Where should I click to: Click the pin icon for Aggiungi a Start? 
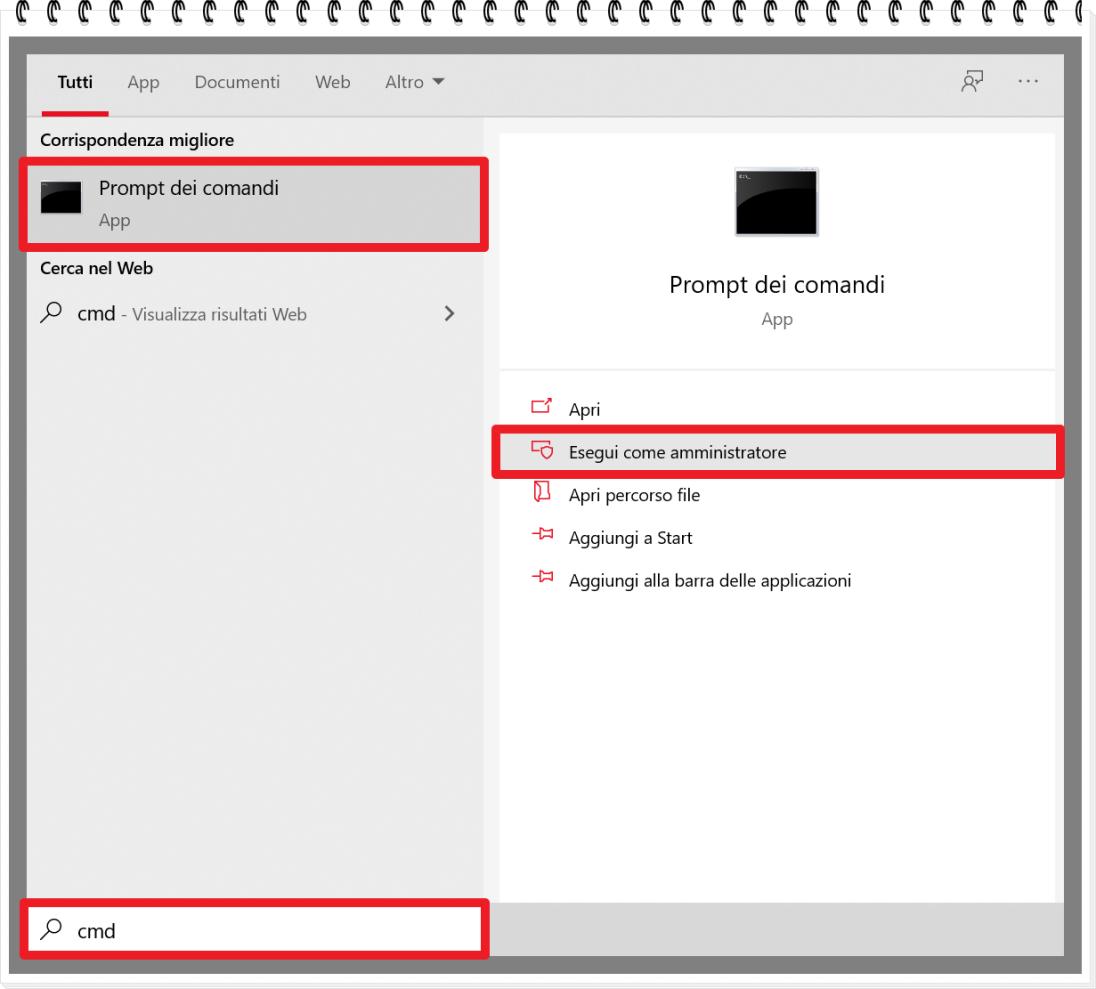tap(541, 537)
